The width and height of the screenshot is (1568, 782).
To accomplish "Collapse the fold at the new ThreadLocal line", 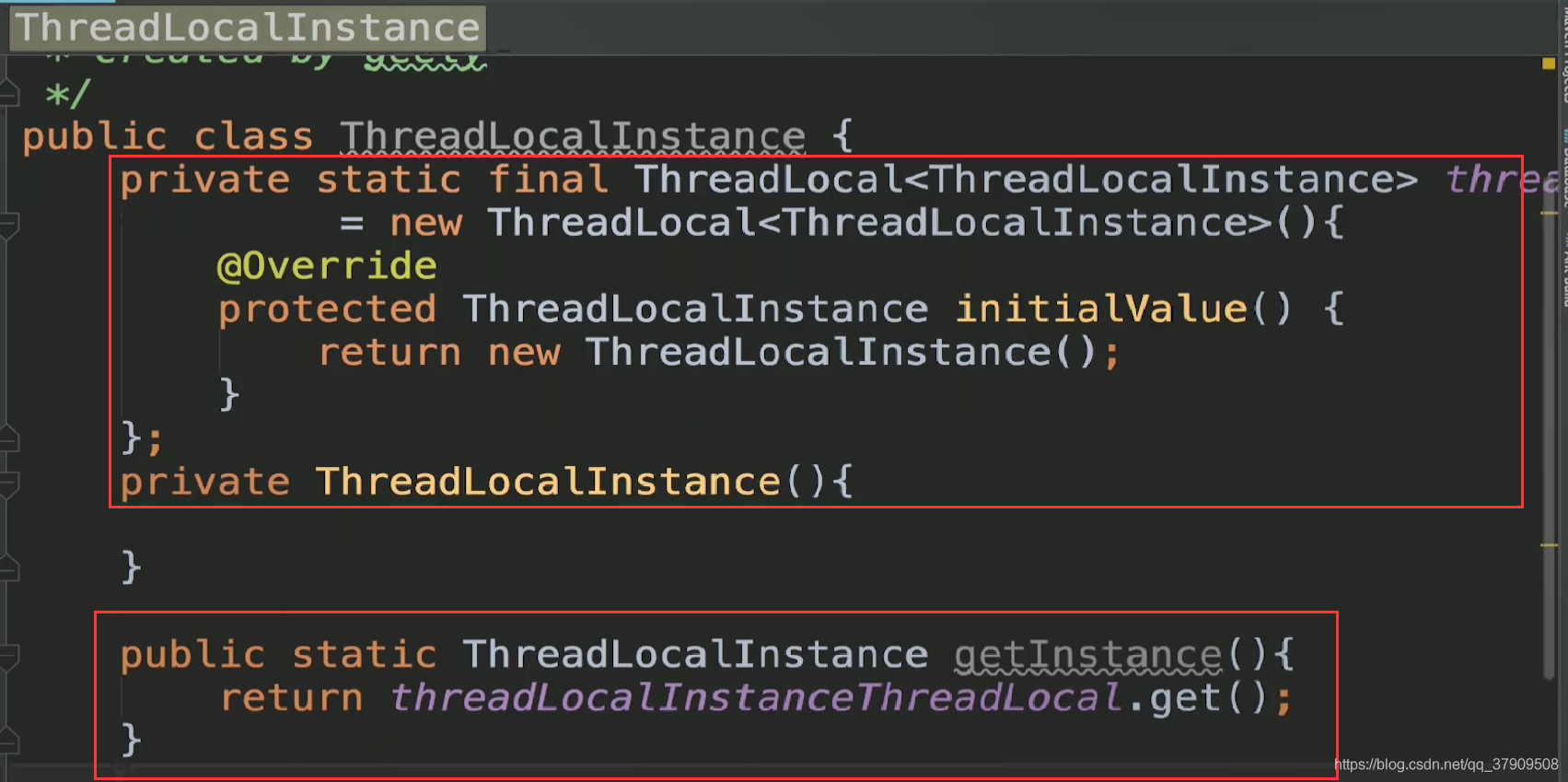I will (9, 225).
